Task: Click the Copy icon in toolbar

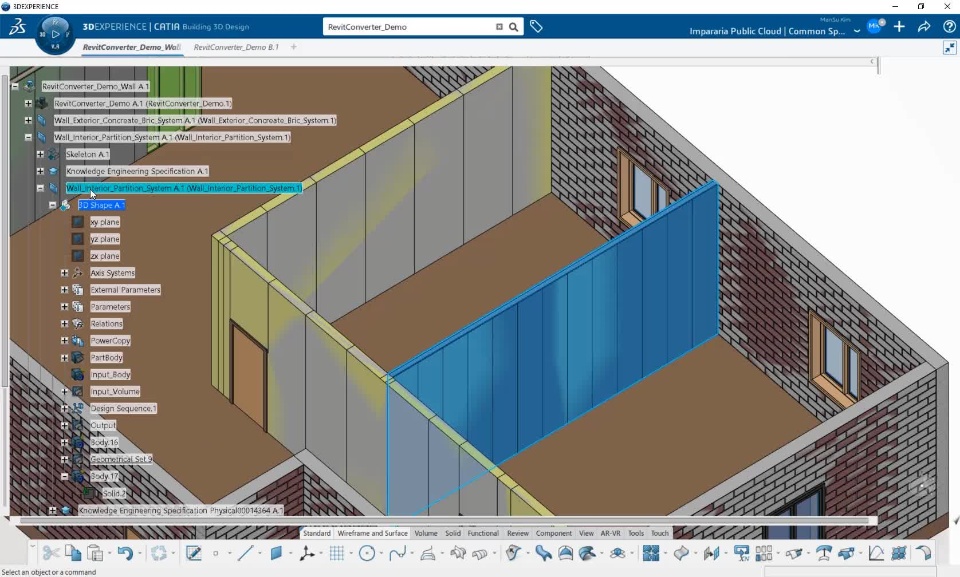Action: 73,553
